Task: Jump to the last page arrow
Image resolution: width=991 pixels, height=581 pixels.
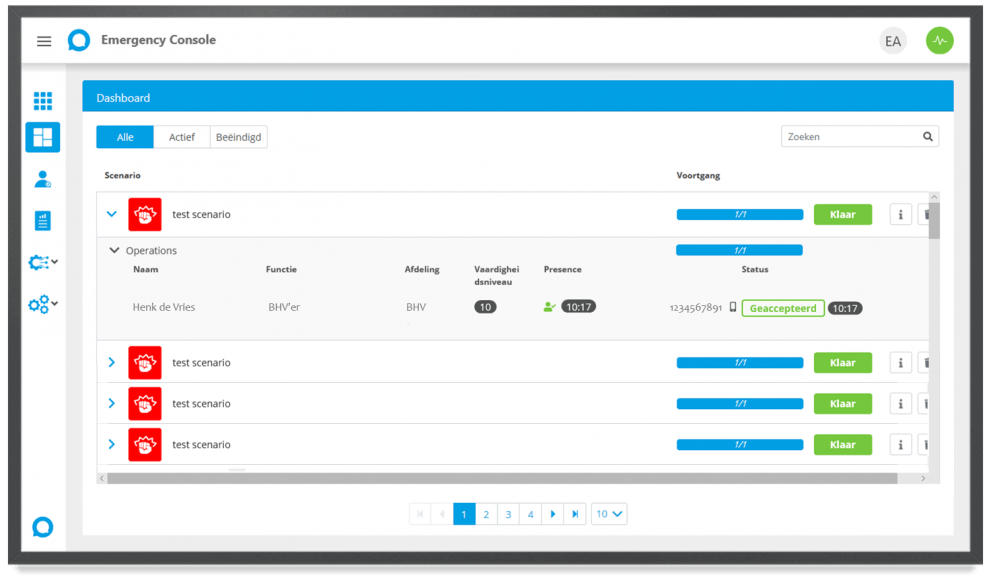Action: click(x=575, y=514)
